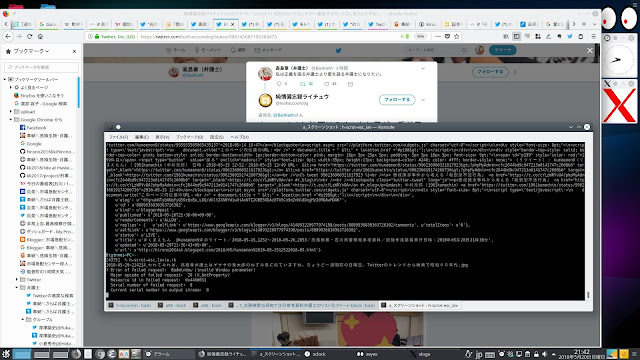Click フォローする on the profile header
Screen dimensions: 640x360
coord(490,72)
